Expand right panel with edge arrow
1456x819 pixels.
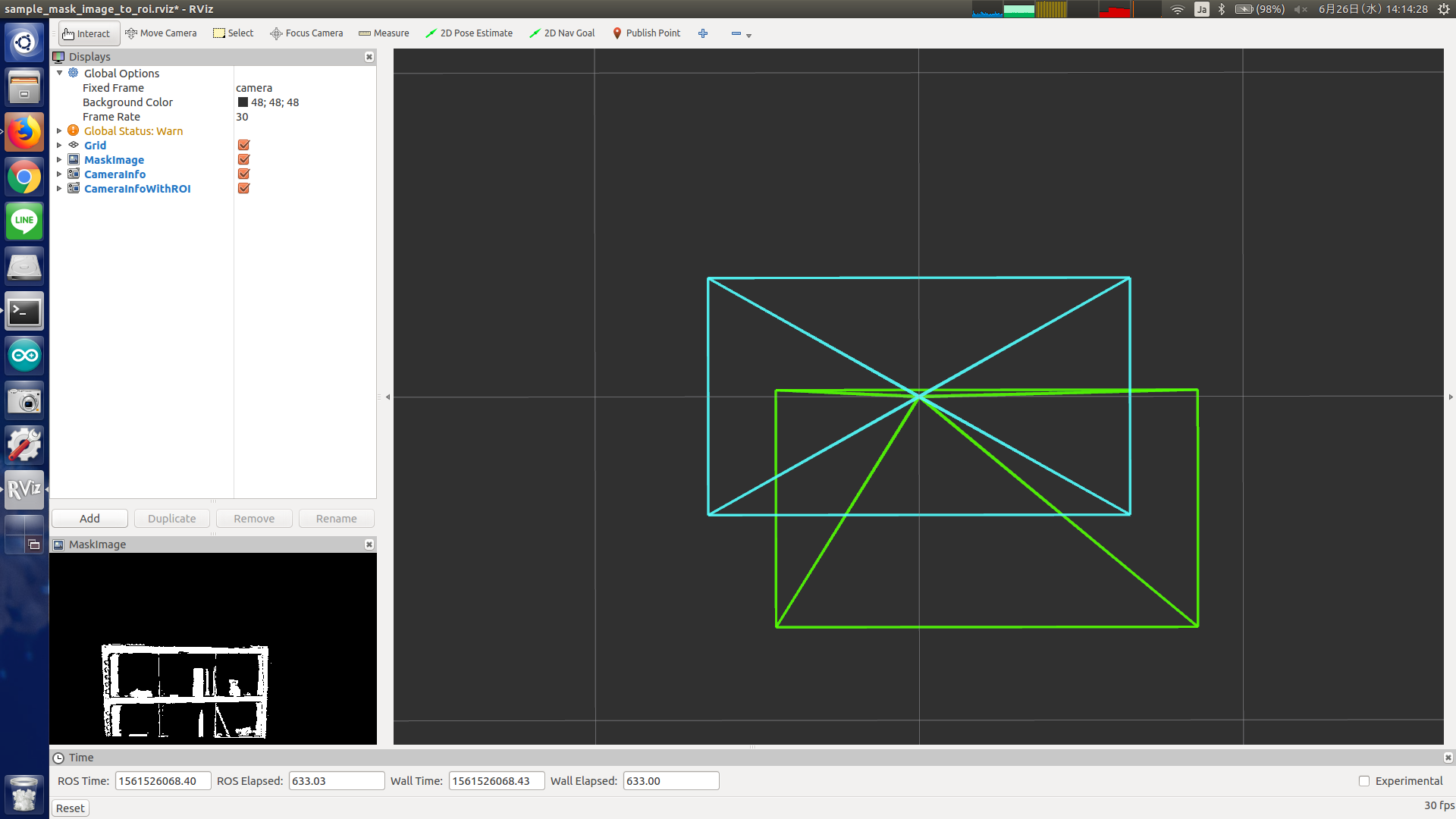coord(1451,397)
